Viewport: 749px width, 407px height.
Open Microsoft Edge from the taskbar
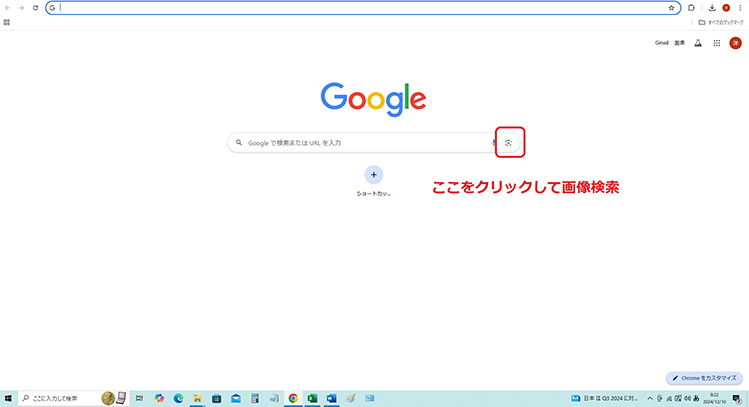(178, 398)
